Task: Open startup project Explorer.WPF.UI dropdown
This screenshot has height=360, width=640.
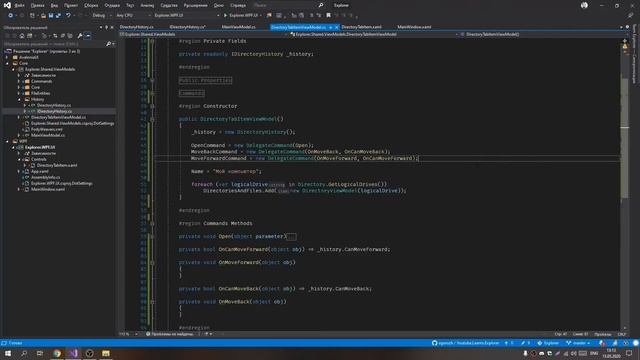Action: [x=187, y=16]
